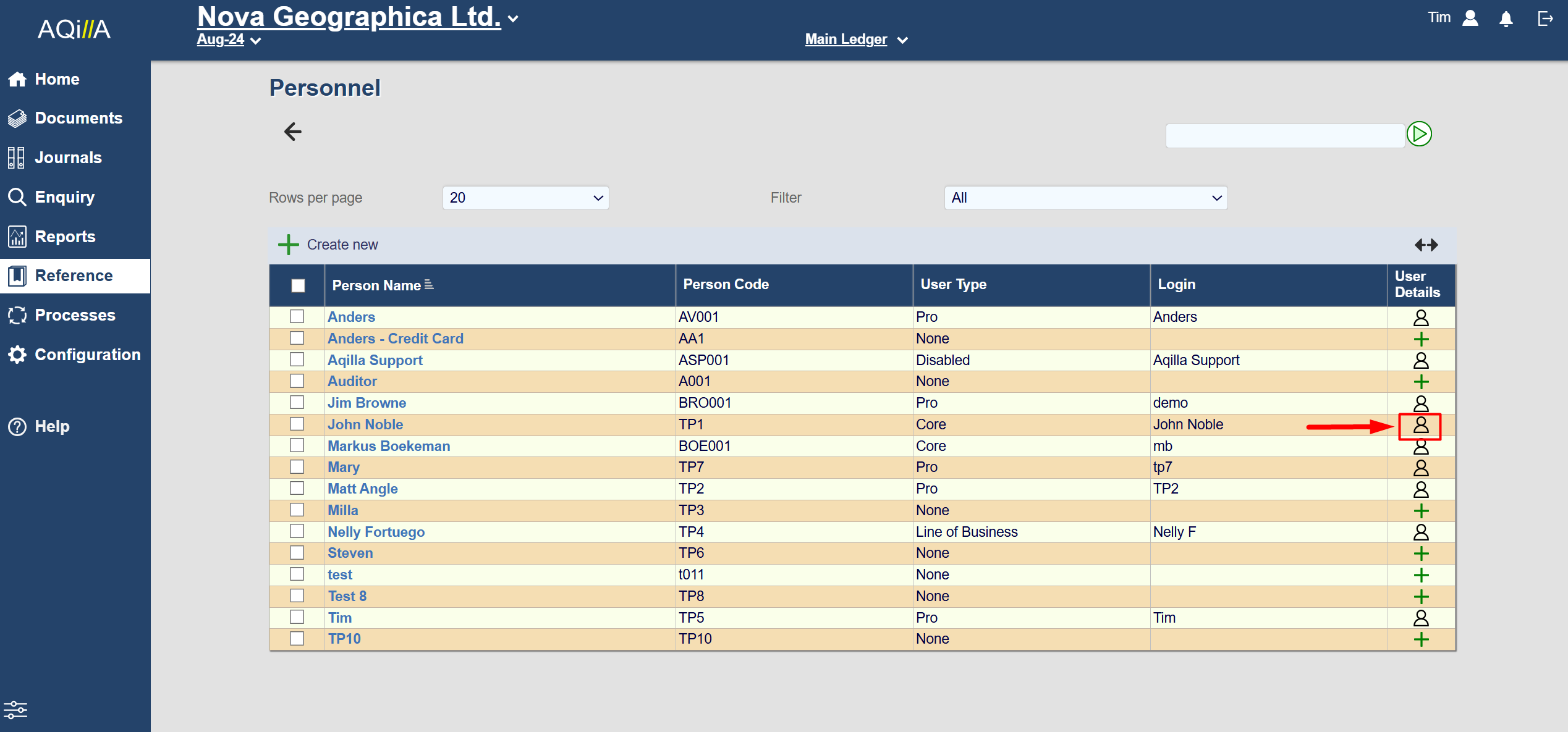The height and width of the screenshot is (732, 1568).
Task: Add user details for Anders - Credit Card
Action: coord(1421,339)
